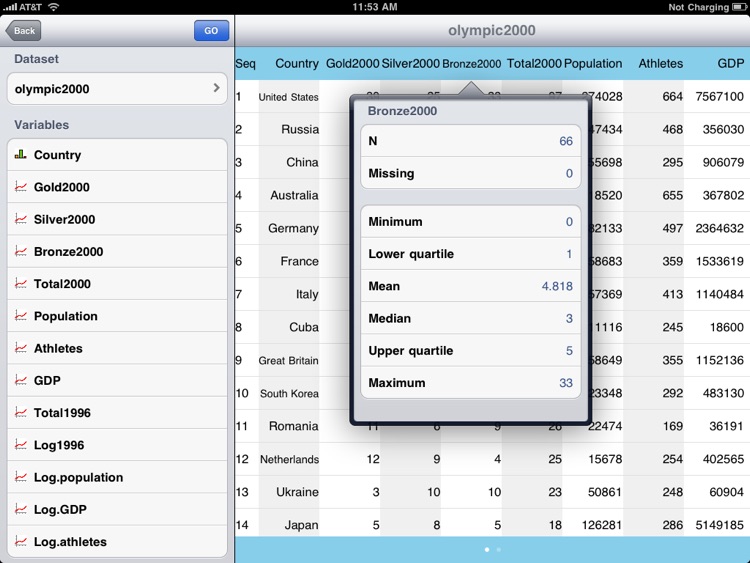Tap the Population column header
This screenshot has height=563, width=750.
[x=593, y=64]
